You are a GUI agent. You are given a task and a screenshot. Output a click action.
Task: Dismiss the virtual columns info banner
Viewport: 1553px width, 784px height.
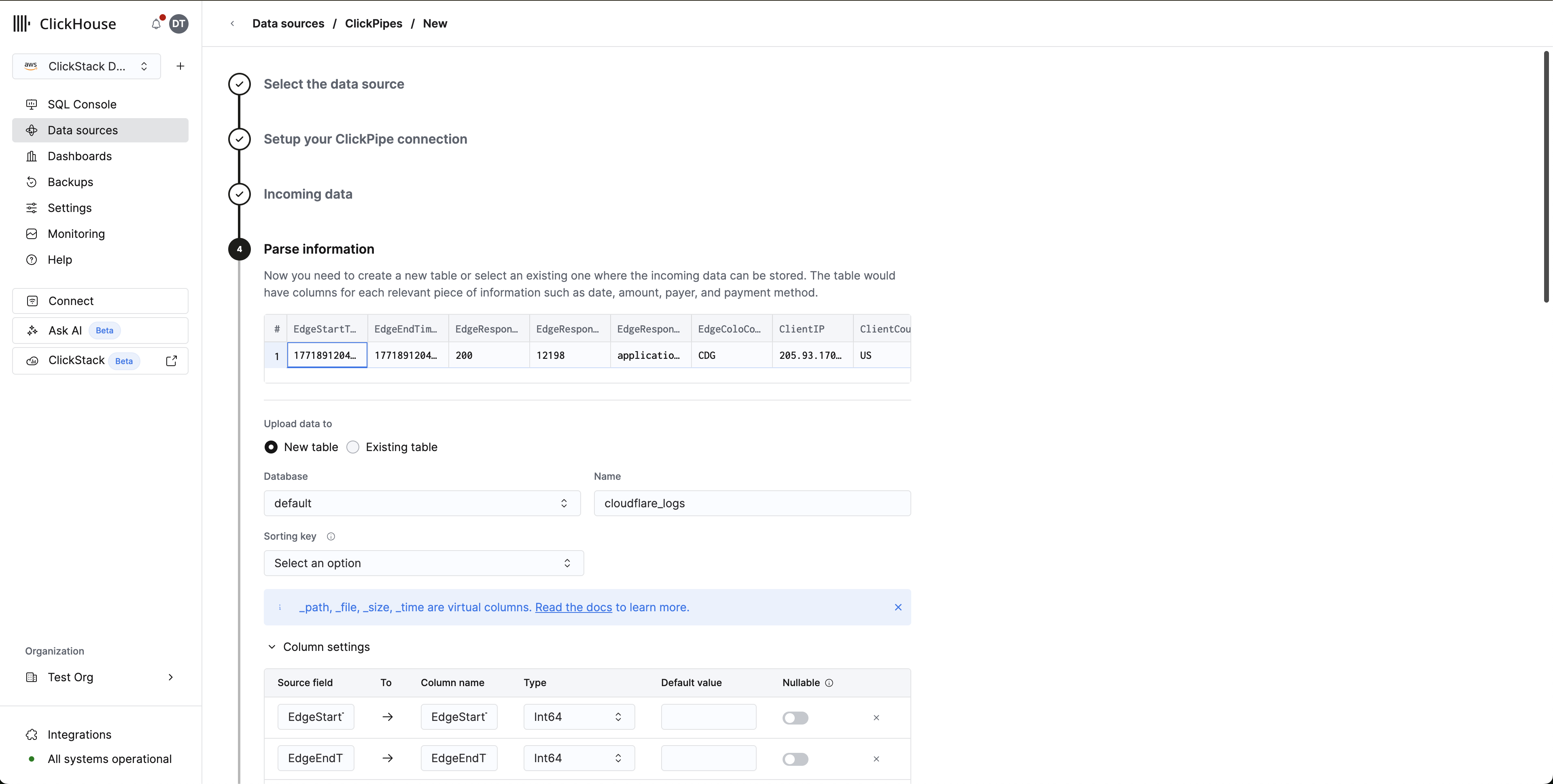(897, 607)
